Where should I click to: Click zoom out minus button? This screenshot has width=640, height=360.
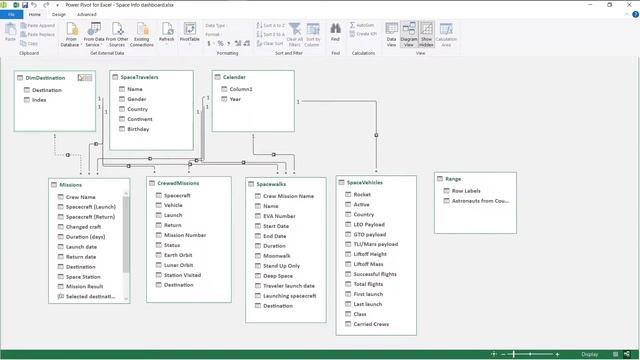click(x=503, y=354)
